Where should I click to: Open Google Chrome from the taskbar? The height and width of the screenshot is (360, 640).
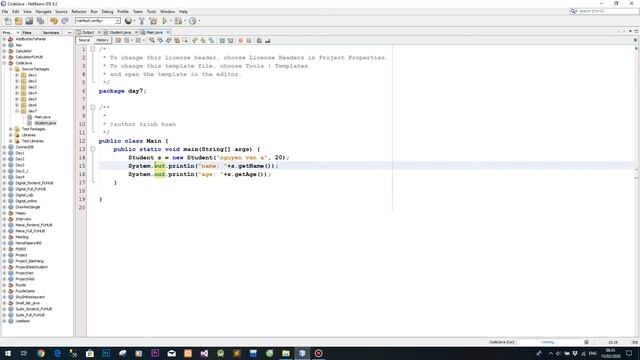[41, 353]
